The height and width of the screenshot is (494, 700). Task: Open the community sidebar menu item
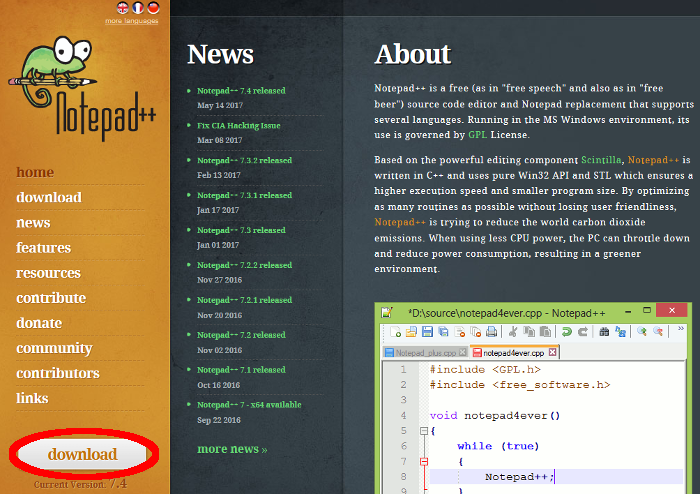(54, 348)
